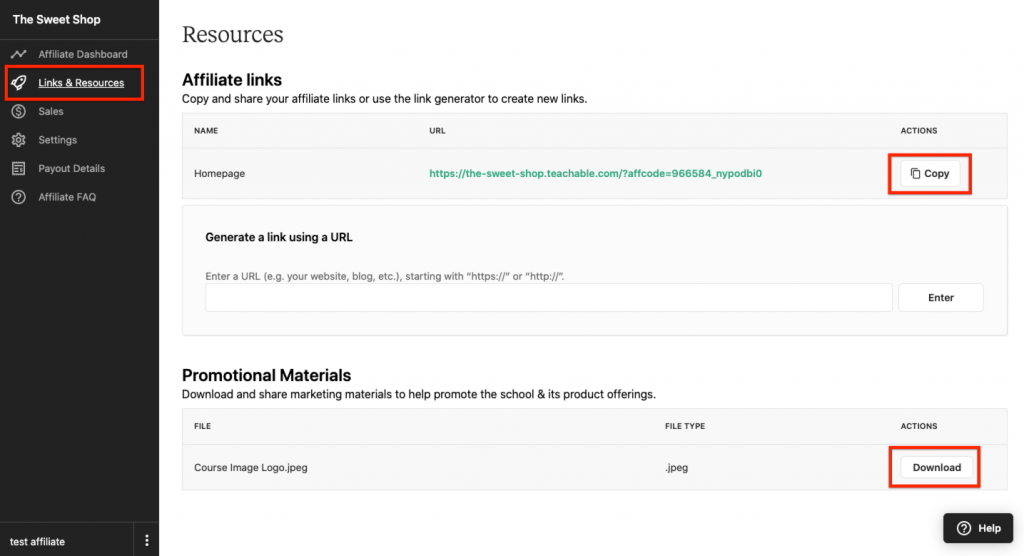The width and height of the screenshot is (1024, 556).
Task: Focus the URL input field for link generation
Action: [548, 298]
